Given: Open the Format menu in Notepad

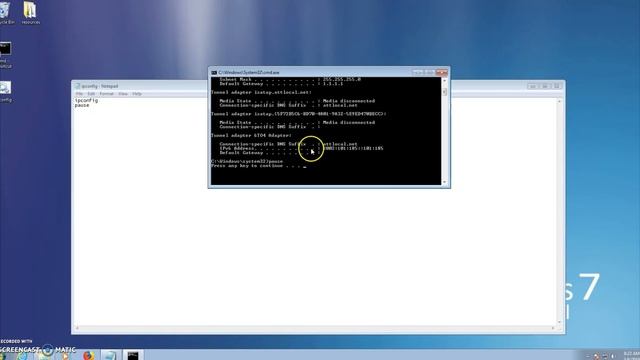Looking at the screenshot, I should pyautogui.click(x=107, y=94).
